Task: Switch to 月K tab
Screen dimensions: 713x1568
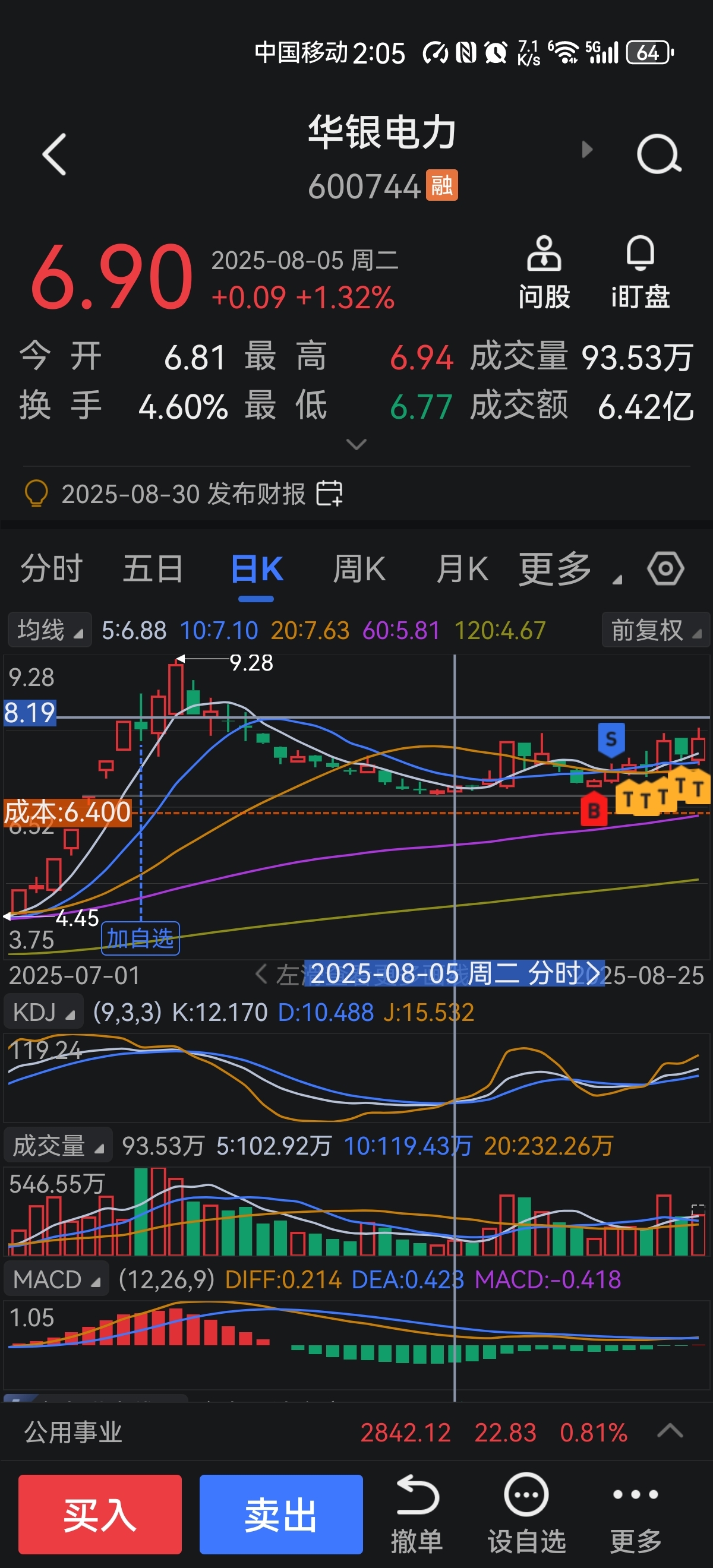Action: click(462, 569)
